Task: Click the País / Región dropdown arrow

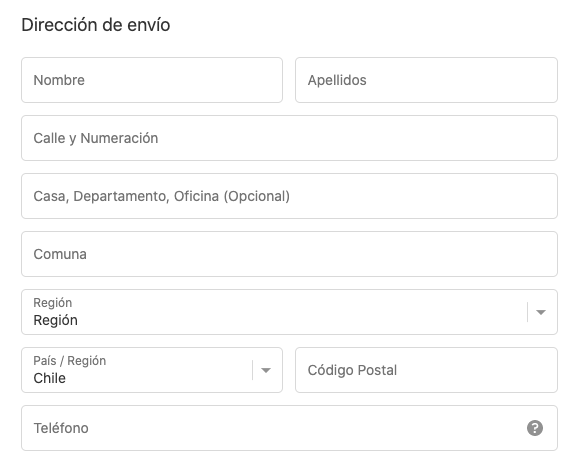Action: [266, 370]
